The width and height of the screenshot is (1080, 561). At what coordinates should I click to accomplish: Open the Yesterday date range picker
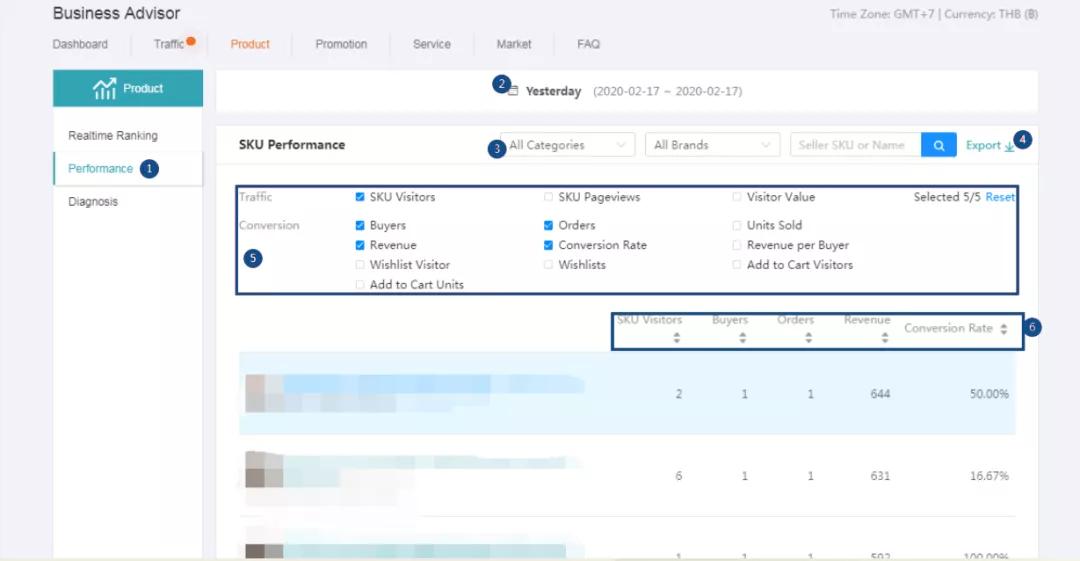(x=553, y=91)
